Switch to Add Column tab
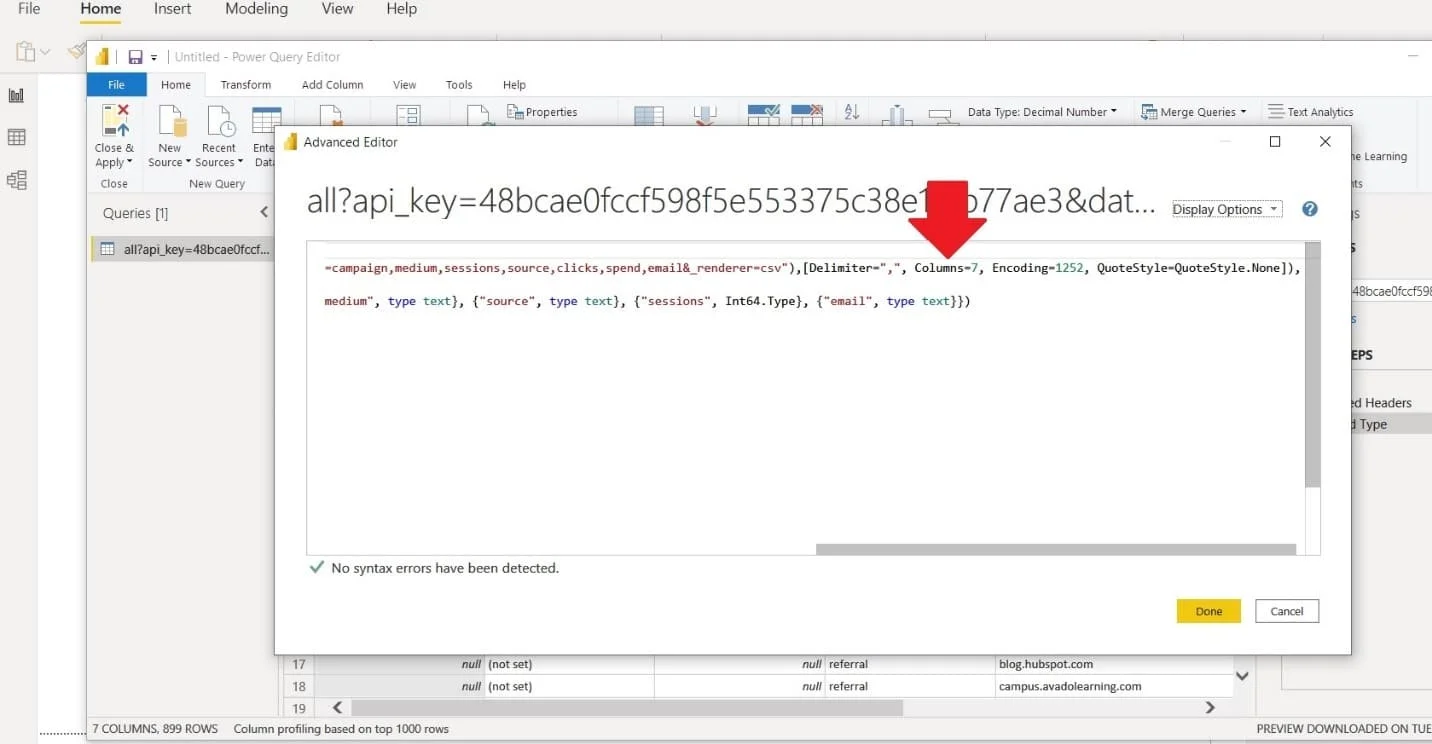This screenshot has width=1432, height=744. click(333, 85)
